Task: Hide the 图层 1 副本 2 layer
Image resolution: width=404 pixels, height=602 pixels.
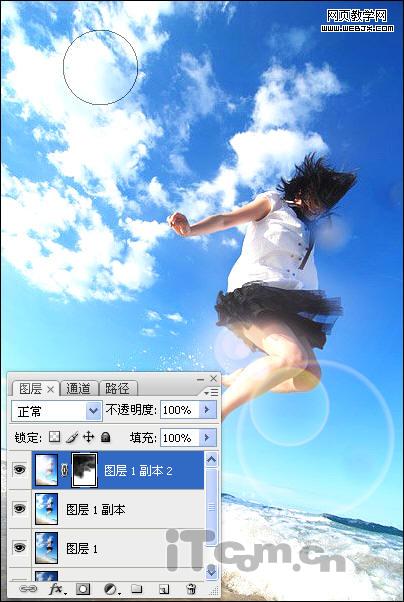Action: coord(20,470)
